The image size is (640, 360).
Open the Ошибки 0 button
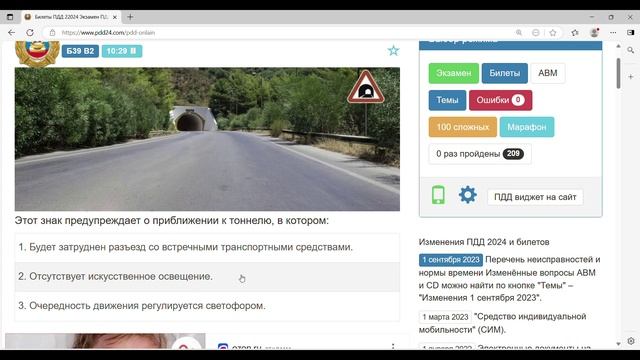(x=500, y=100)
